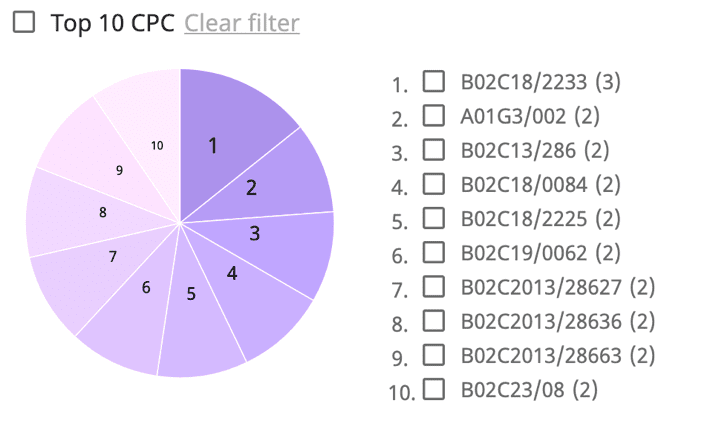Screen dimensions: 719x436
Task: Select pie slice number 5
Action: pyautogui.click(x=195, y=305)
